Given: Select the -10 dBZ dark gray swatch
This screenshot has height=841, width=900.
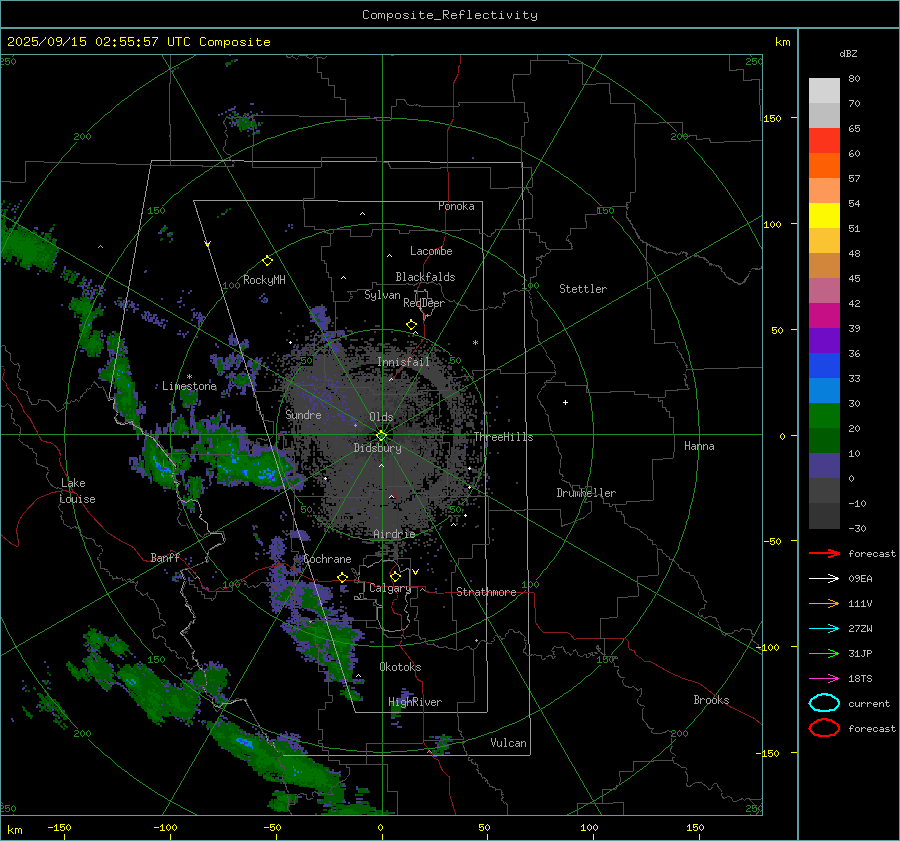Looking at the screenshot, I should pos(824,515).
